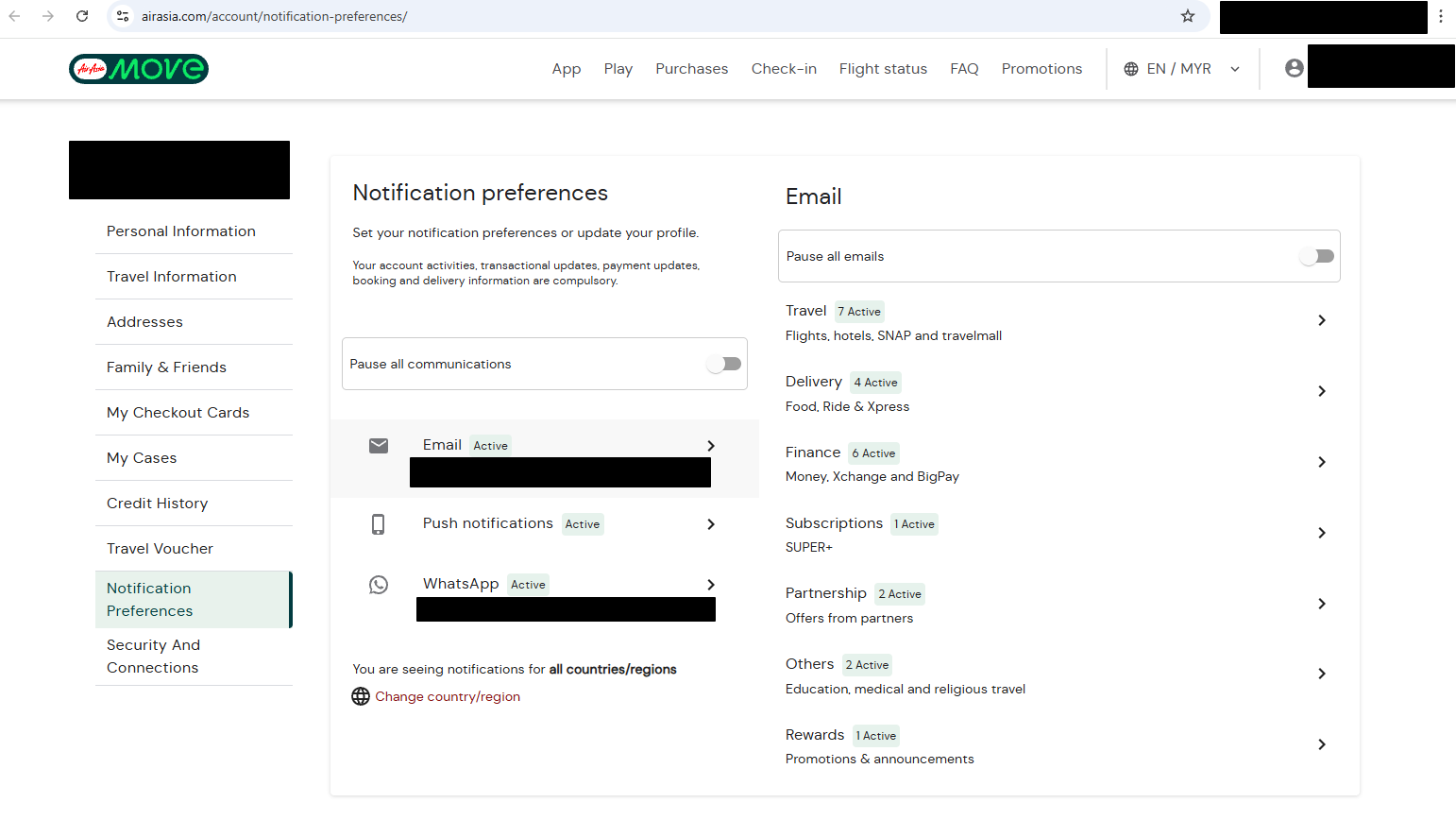This screenshot has width=1456, height=837.
Task: Expand the Delivery email category chevron
Action: click(1322, 391)
